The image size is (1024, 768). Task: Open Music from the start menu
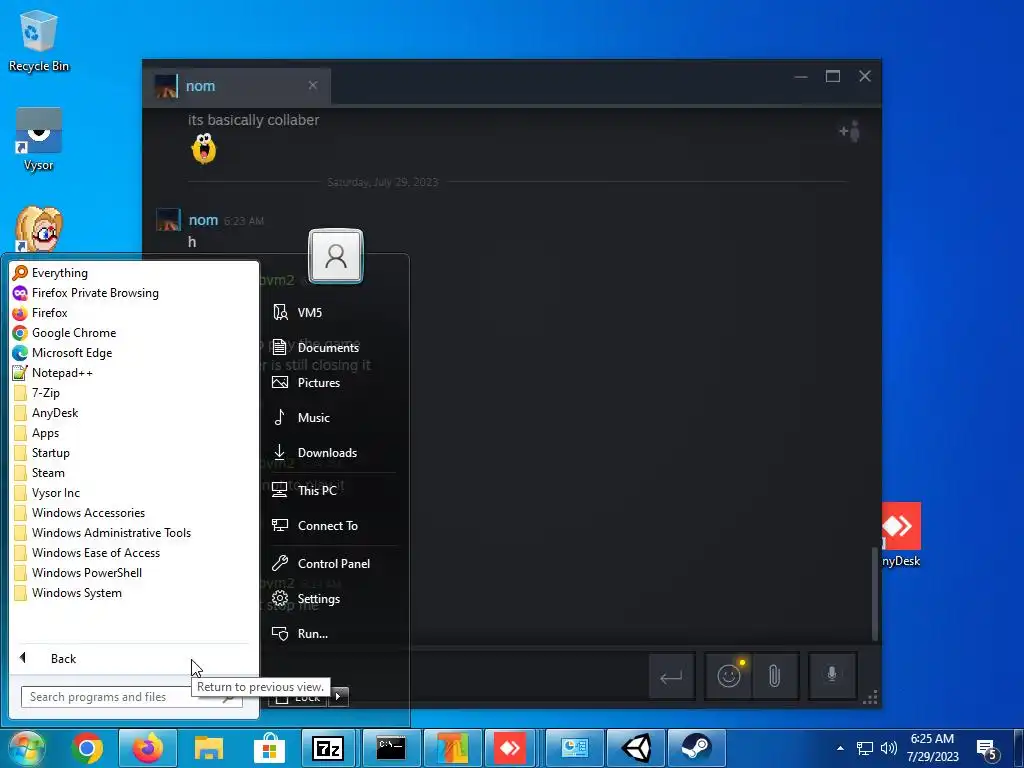[x=334, y=418]
